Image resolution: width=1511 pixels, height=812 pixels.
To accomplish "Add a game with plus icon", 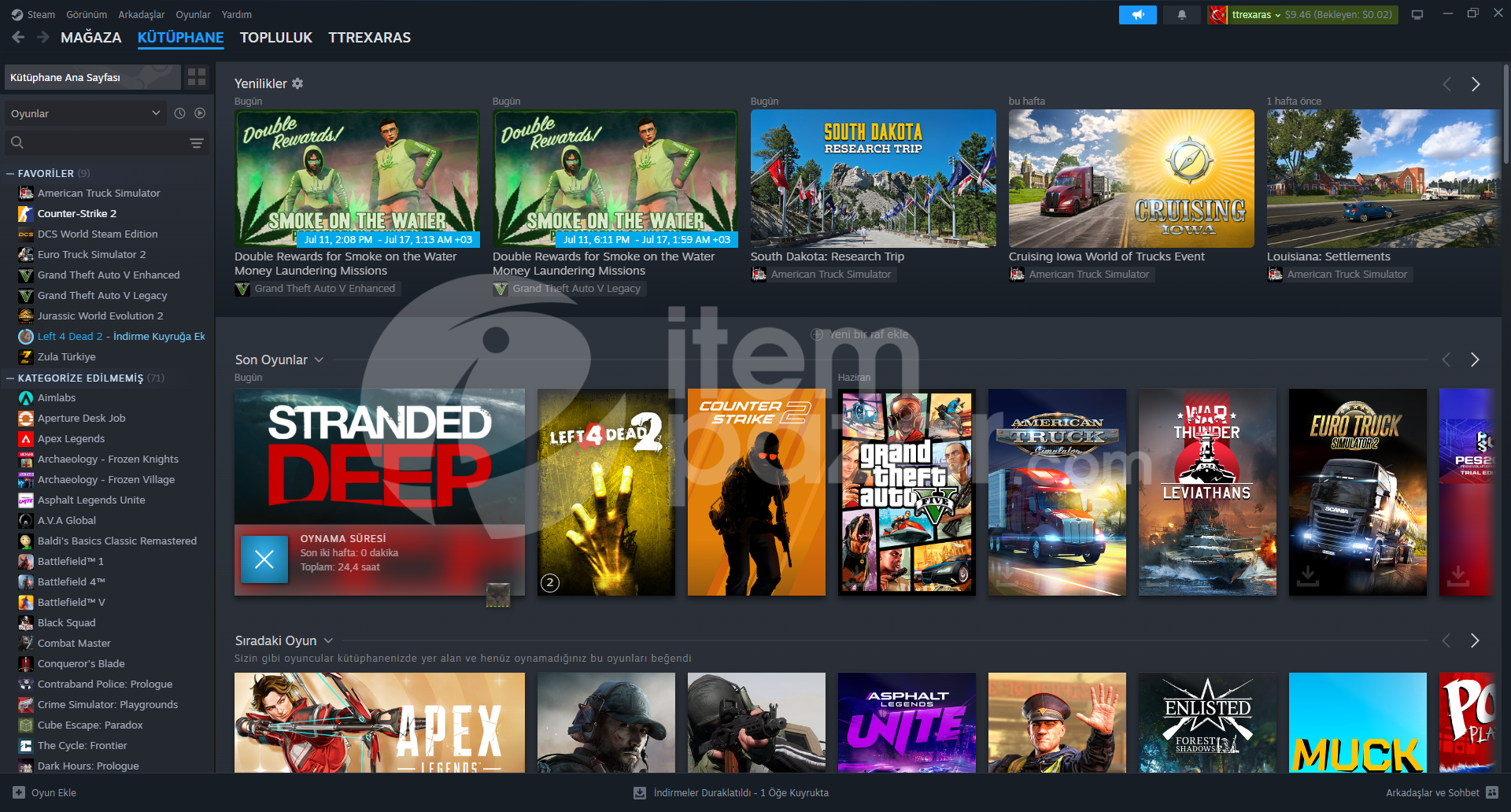I will click(19, 792).
